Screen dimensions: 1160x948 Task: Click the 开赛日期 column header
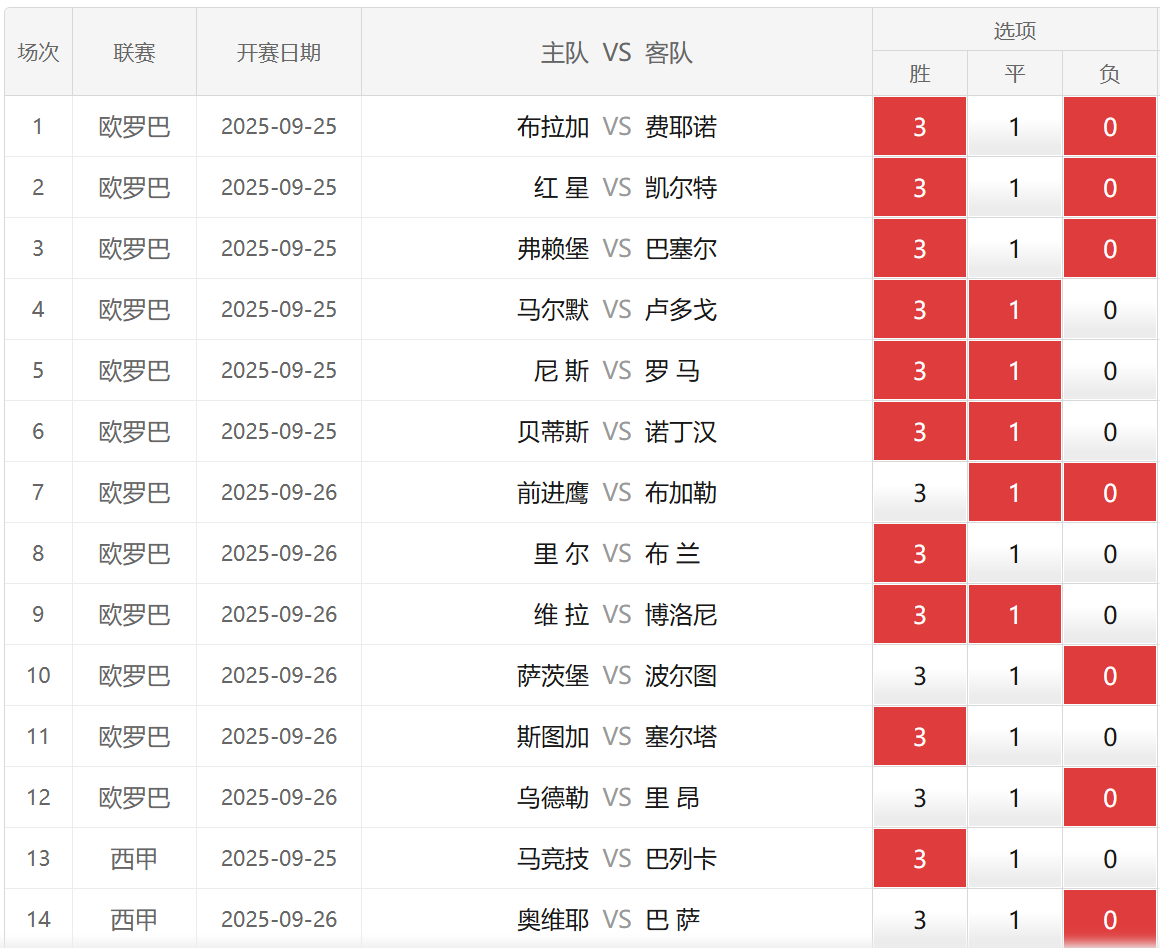click(x=279, y=53)
